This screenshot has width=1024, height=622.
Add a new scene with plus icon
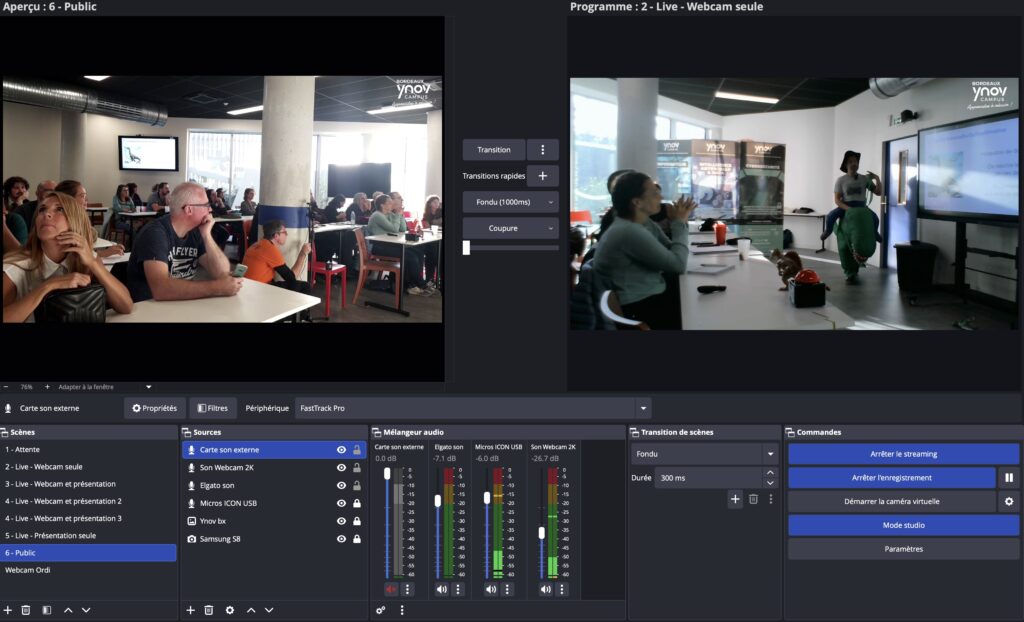(x=8, y=610)
